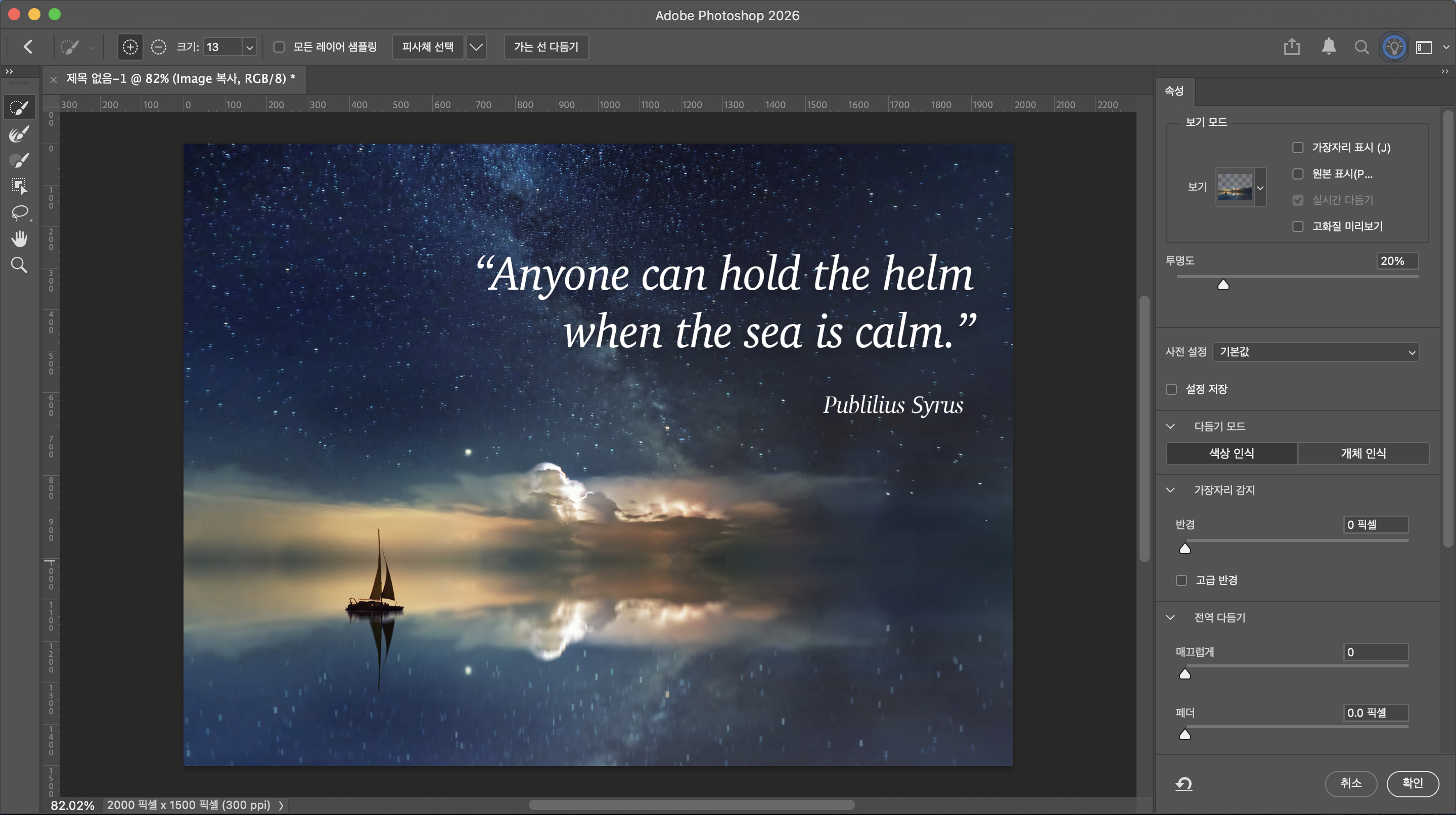Close the document tab with the x
The height and width of the screenshot is (815, 1456).
tap(54, 80)
